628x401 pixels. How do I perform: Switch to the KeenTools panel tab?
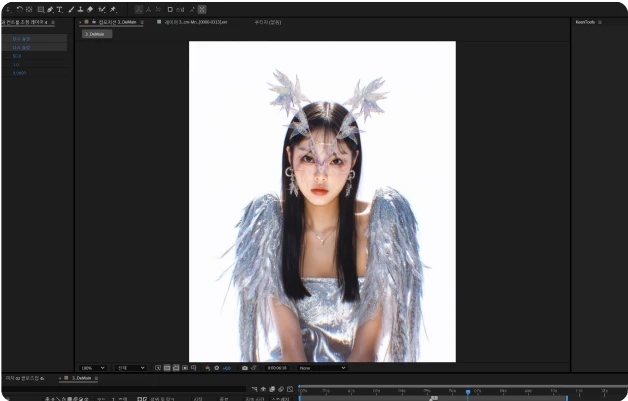pyautogui.click(x=585, y=22)
